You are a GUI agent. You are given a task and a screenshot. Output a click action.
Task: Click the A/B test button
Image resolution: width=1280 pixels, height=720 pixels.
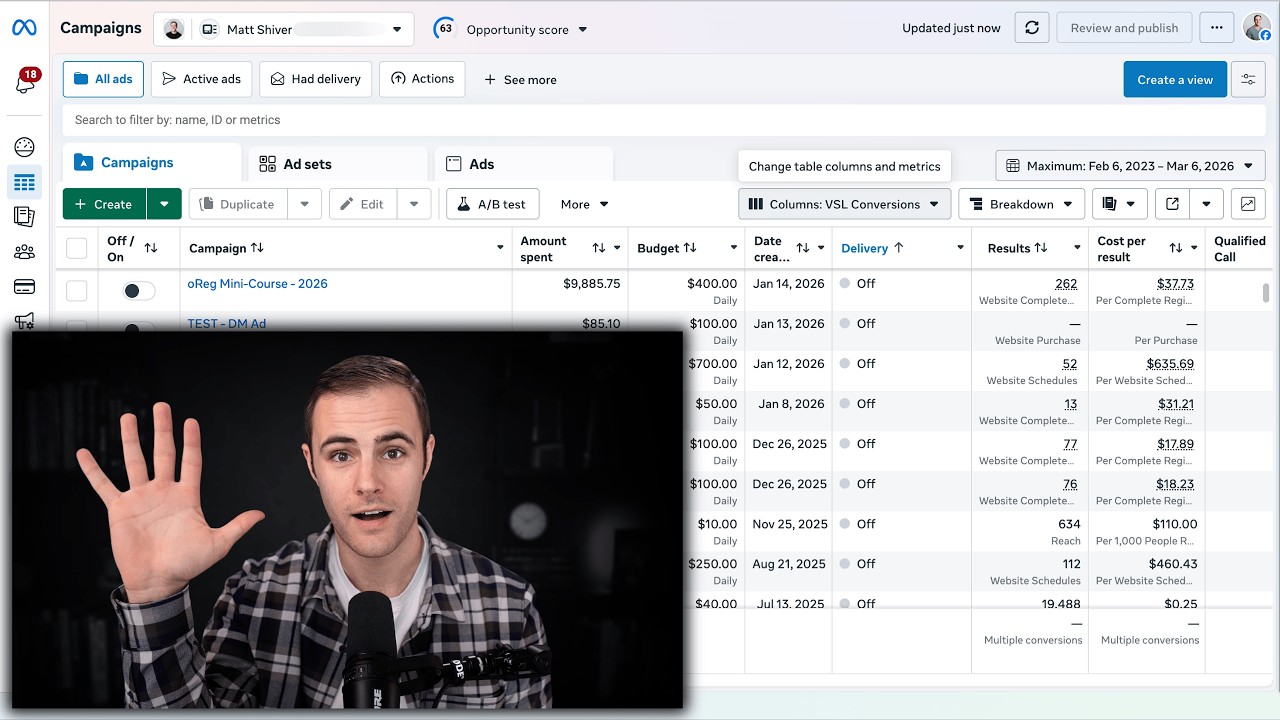point(493,204)
